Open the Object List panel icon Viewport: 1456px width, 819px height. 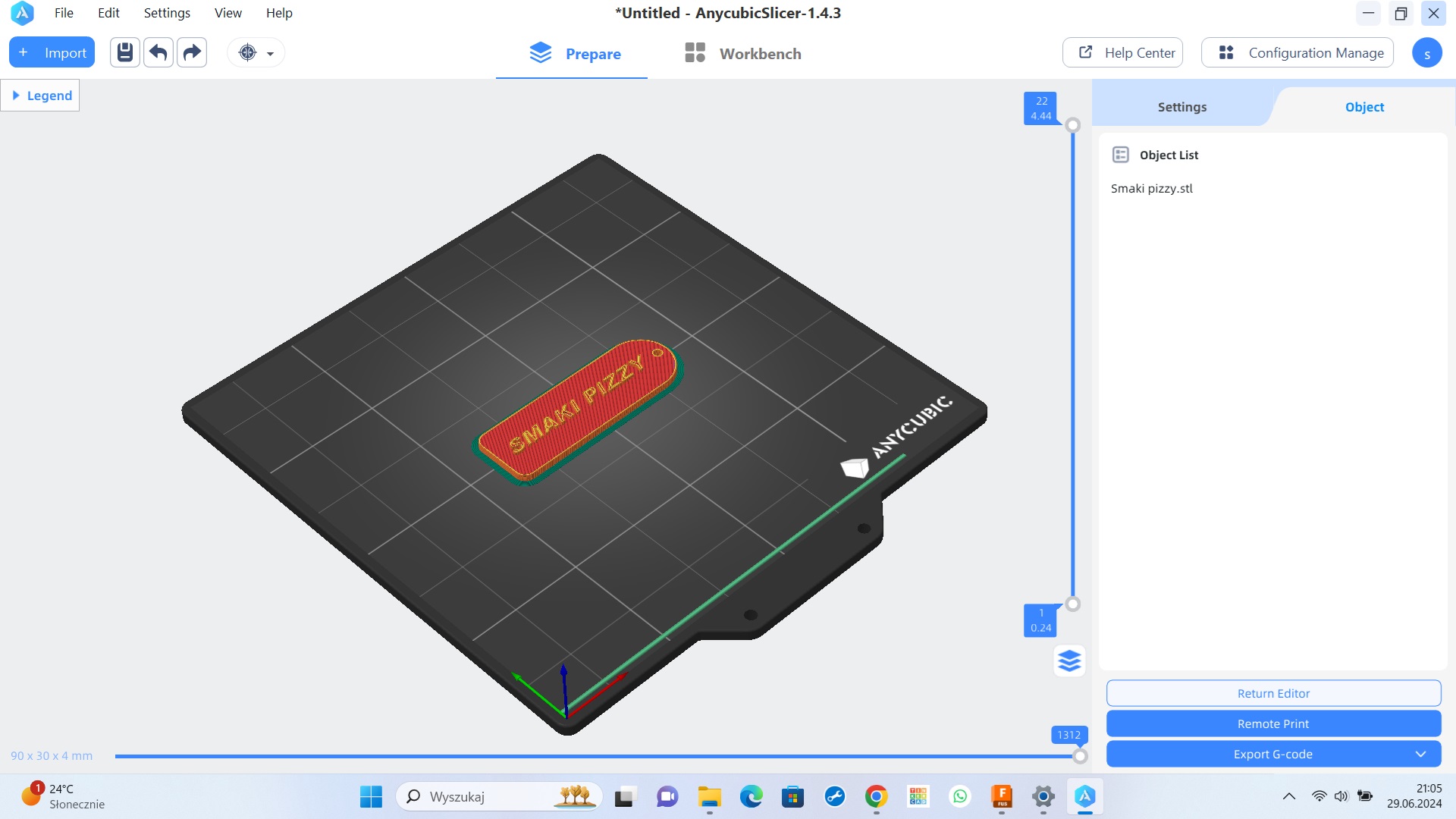tap(1120, 154)
